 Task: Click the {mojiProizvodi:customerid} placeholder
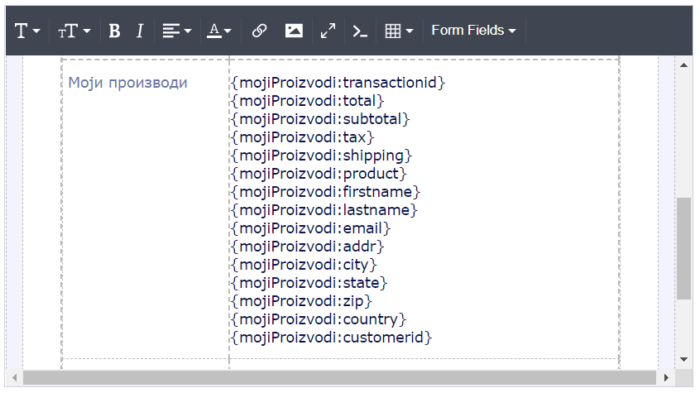click(x=331, y=337)
